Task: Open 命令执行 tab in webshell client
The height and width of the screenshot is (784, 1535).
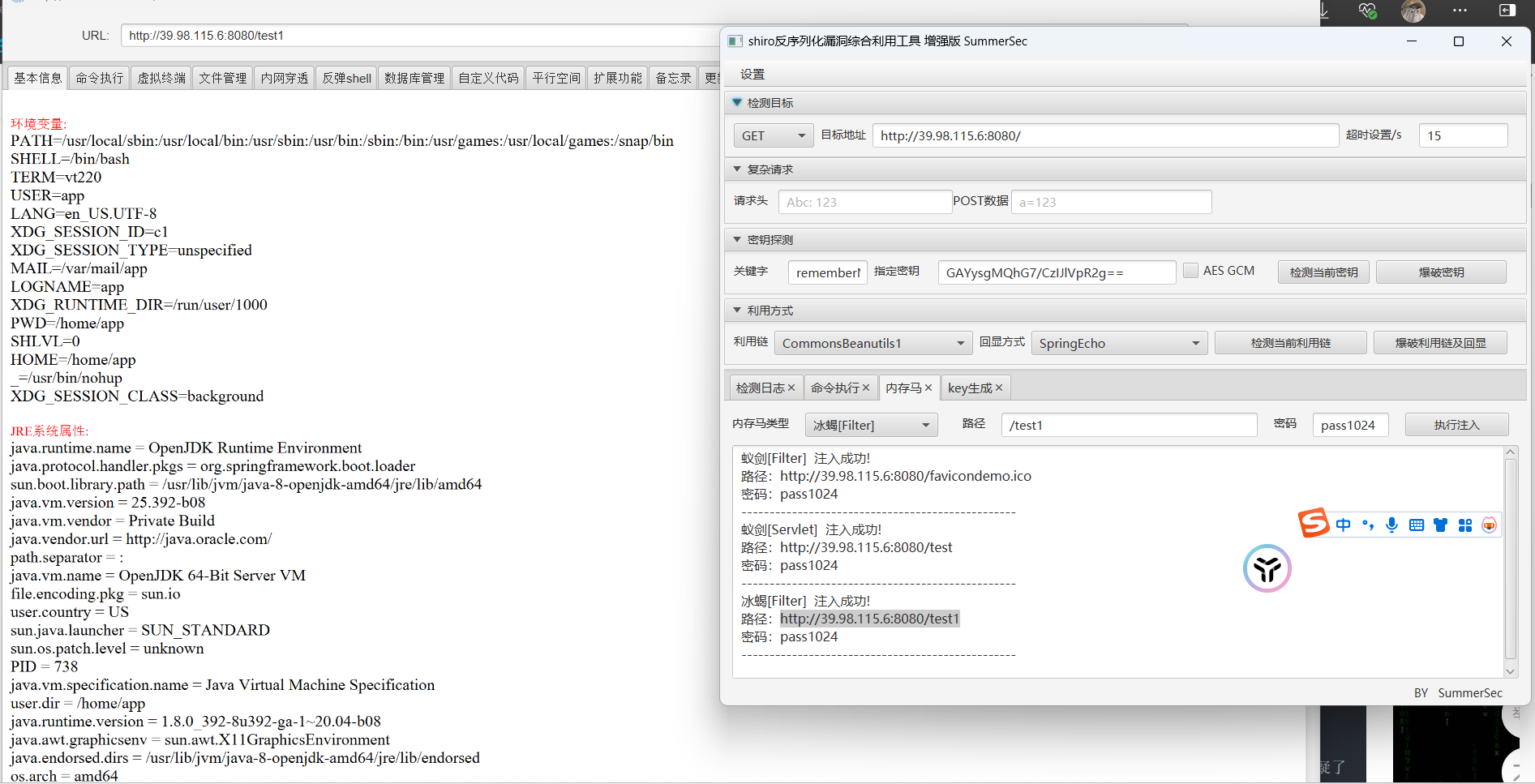Action: tap(100, 78)
